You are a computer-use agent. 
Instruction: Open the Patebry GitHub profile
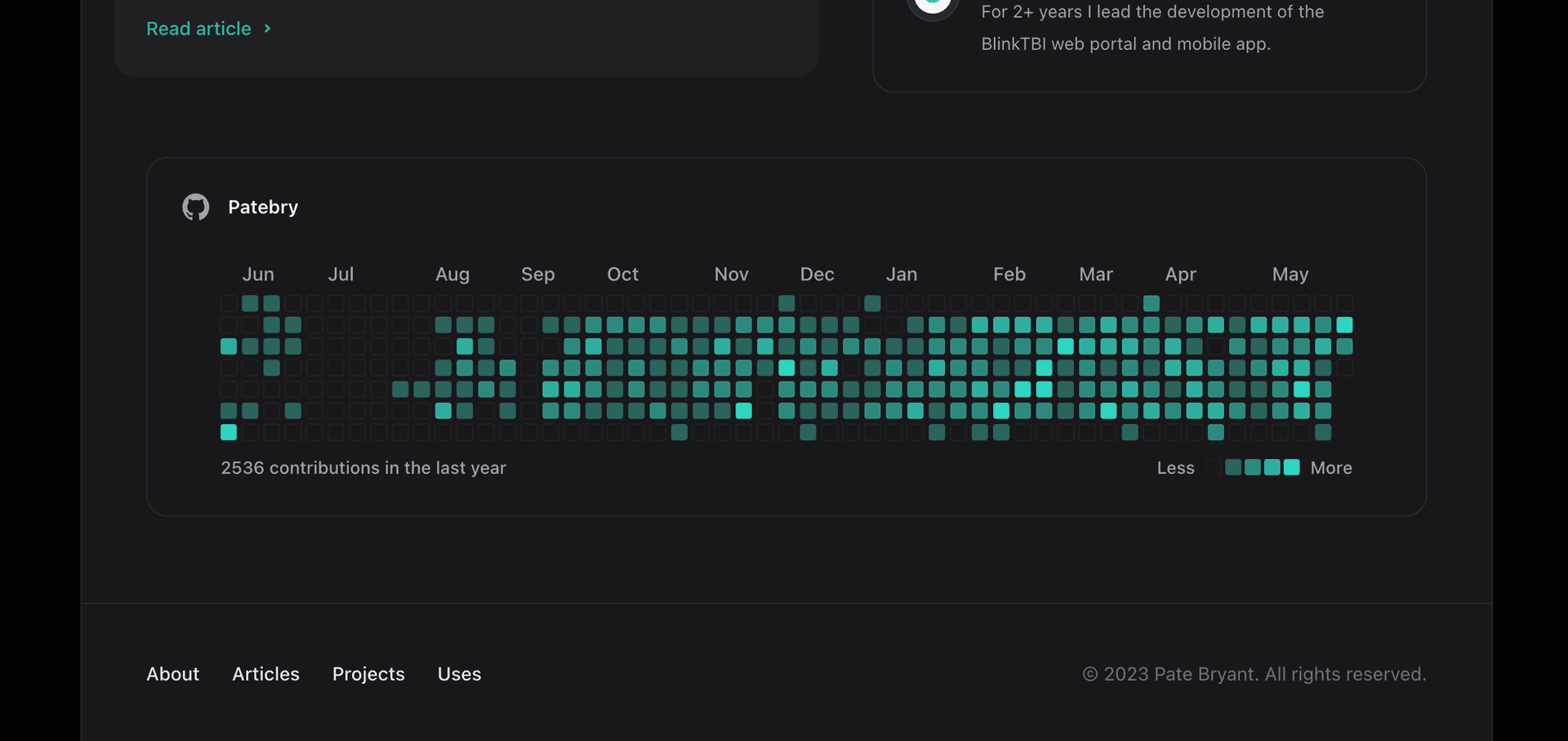(262, 208)
